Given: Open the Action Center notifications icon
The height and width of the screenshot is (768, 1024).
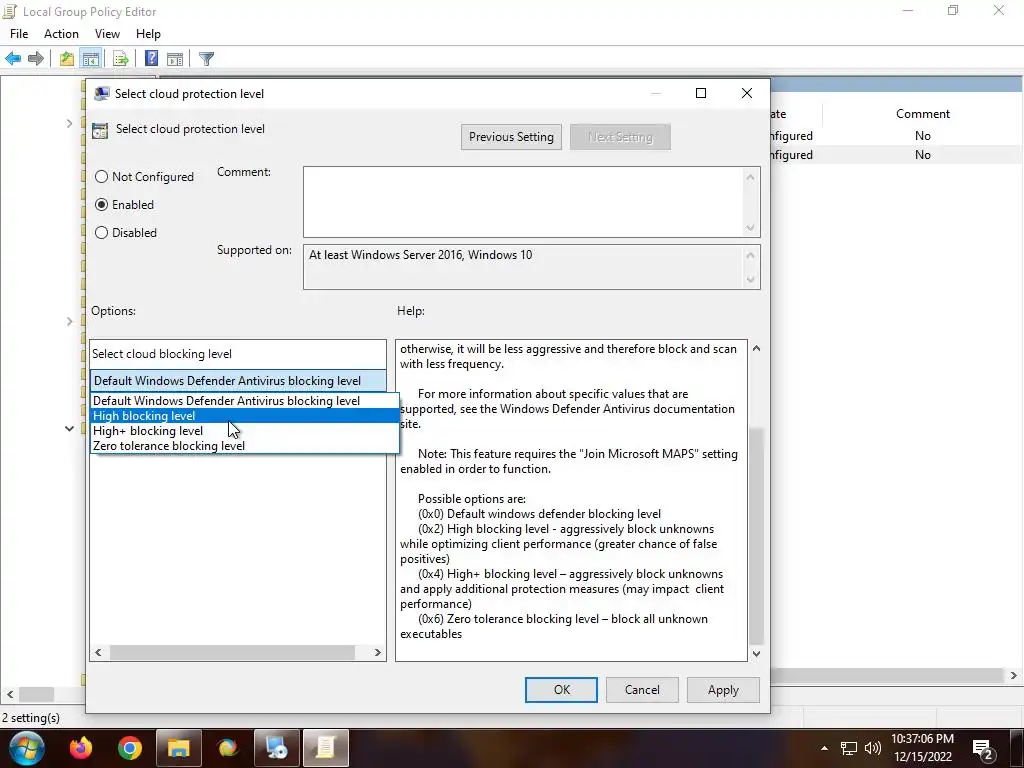Looking at the screenshot, I should point(984,749).
